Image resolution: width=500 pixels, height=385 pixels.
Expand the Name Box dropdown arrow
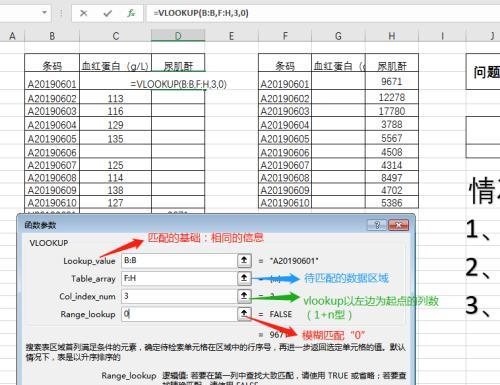[x=44, y=13]
